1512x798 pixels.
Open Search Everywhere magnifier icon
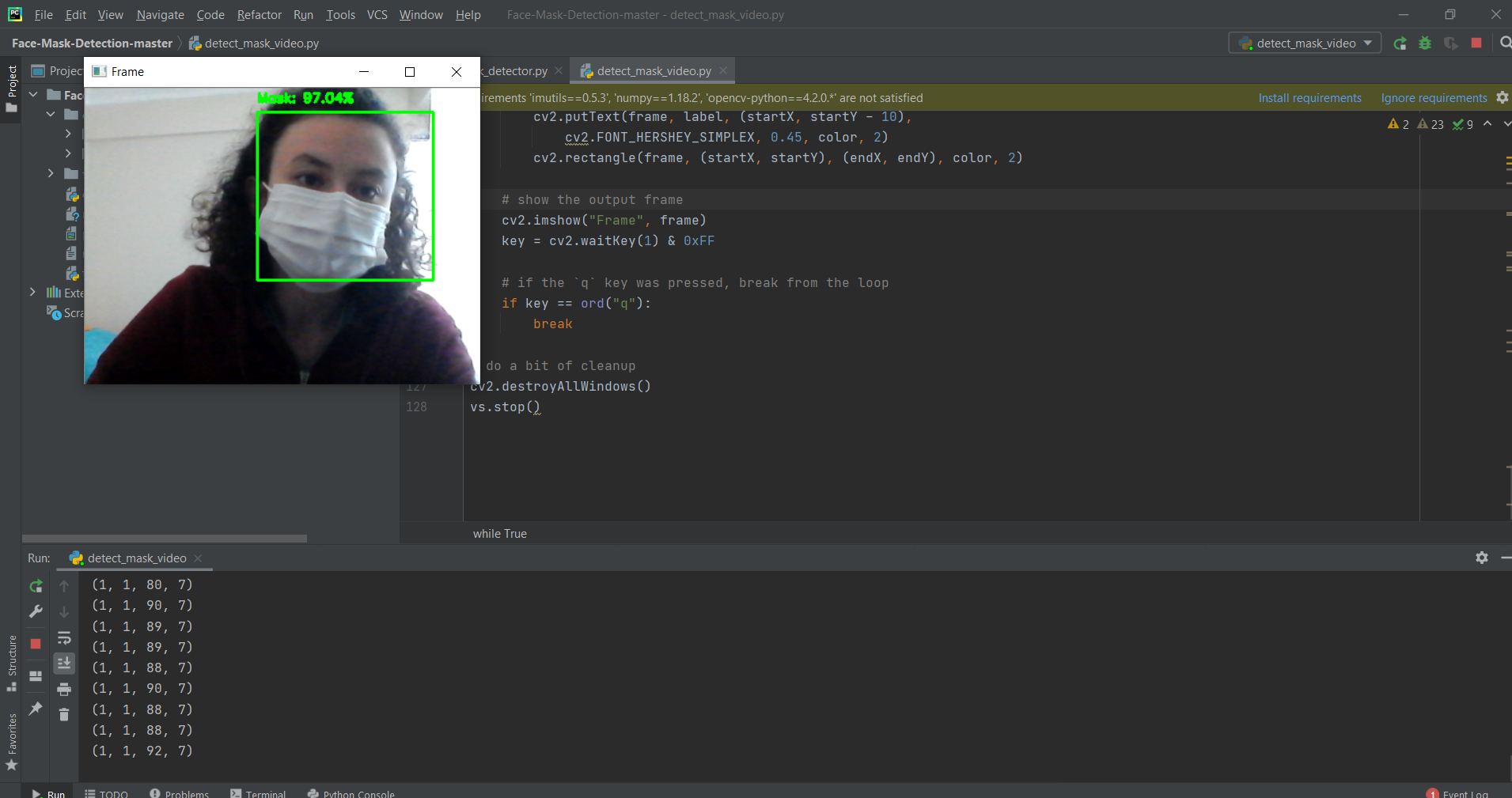1506,43
